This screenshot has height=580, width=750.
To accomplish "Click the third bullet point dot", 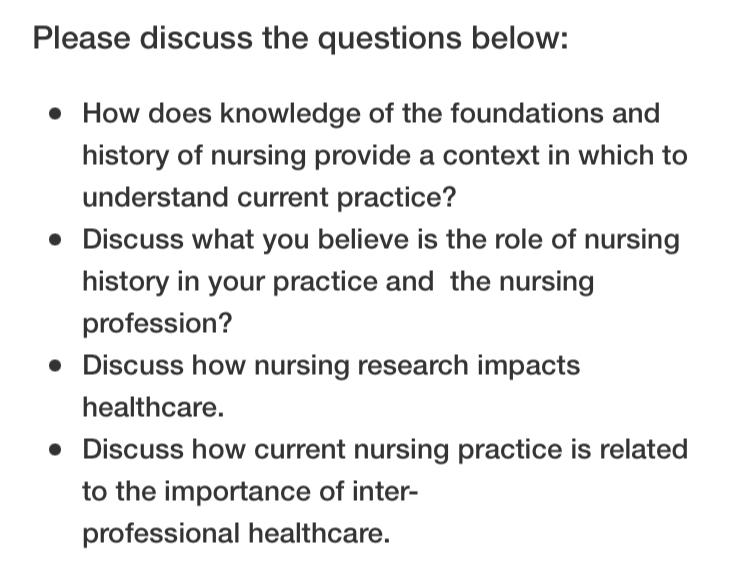I will click(x=55, y=366).
